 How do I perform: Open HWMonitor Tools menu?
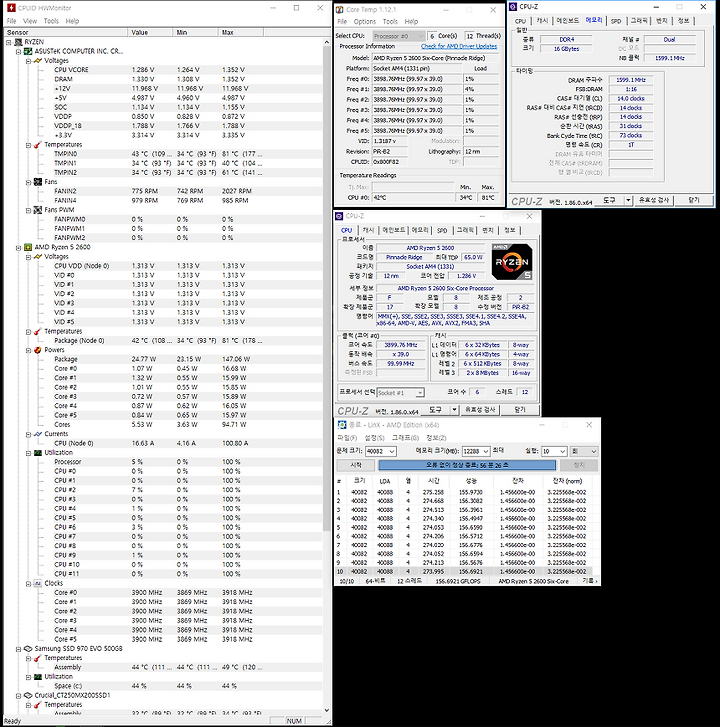[51, 21]
